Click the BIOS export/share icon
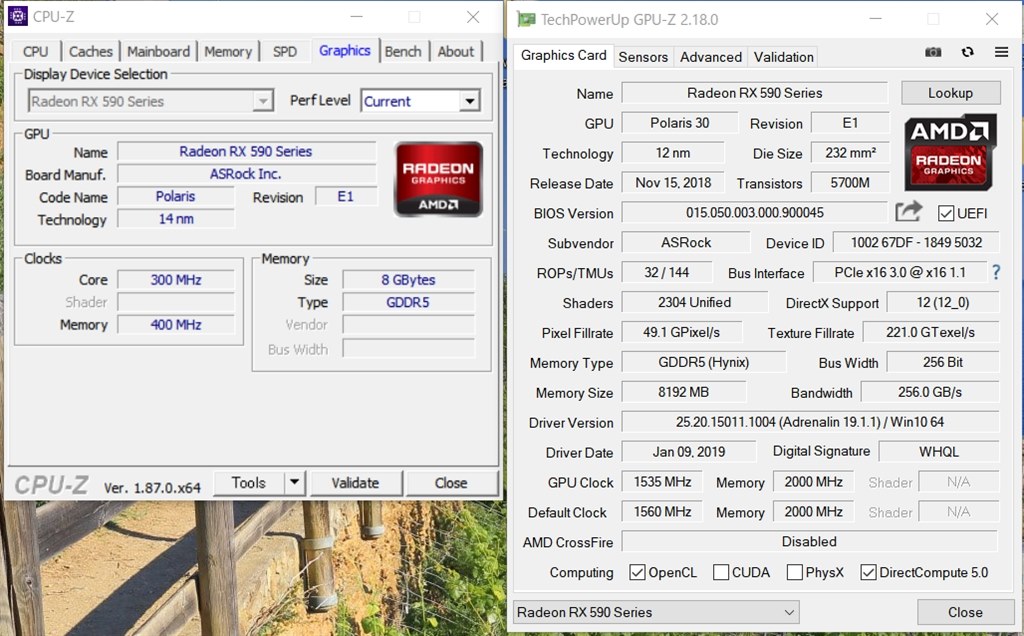 tap(908, 211)
